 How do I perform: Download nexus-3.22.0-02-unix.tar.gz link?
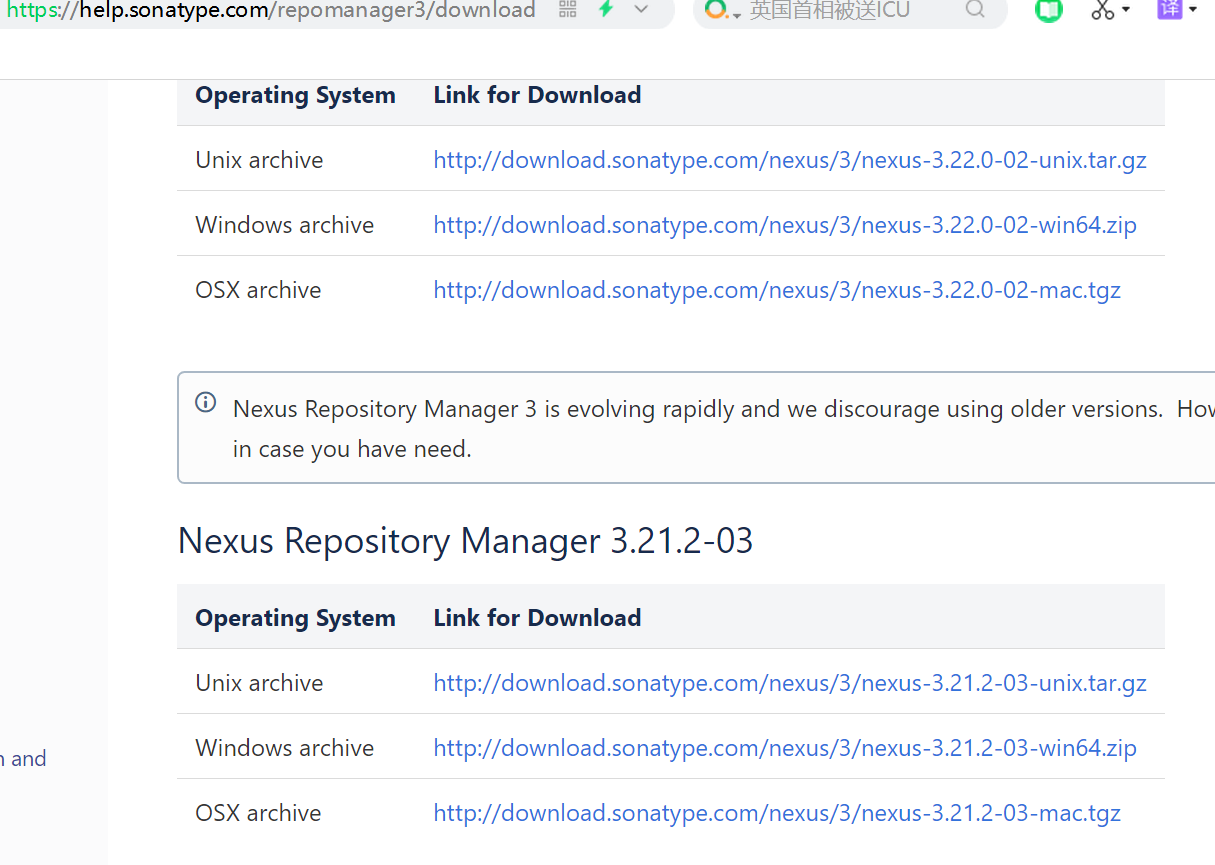(x=790, y=160)
